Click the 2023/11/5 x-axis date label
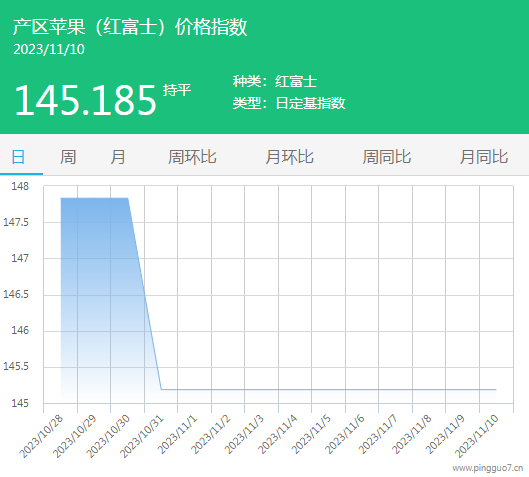The image size is (529, 477). 311,435
